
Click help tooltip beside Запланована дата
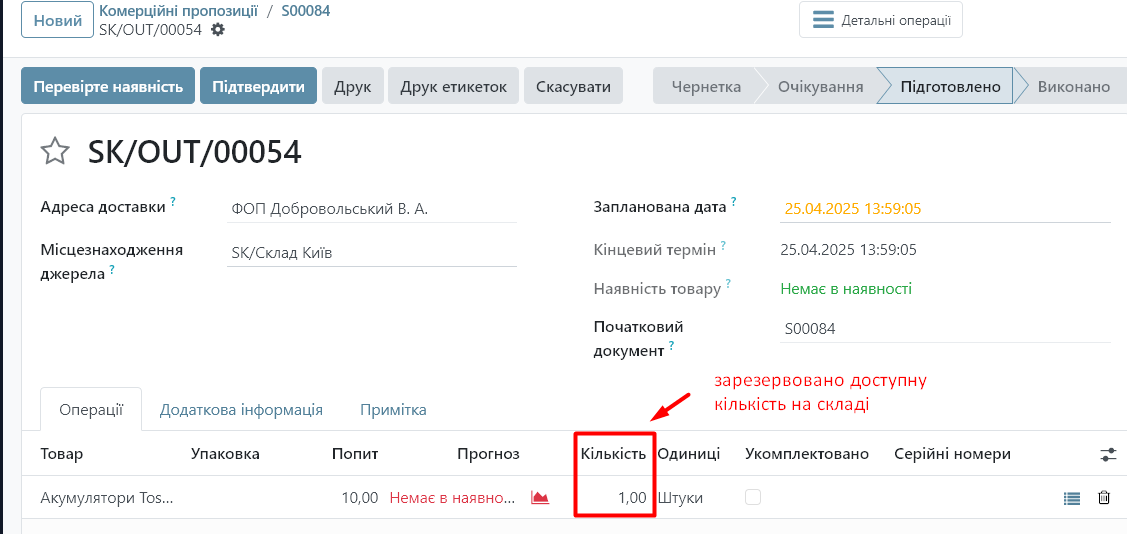coord(734,202)
